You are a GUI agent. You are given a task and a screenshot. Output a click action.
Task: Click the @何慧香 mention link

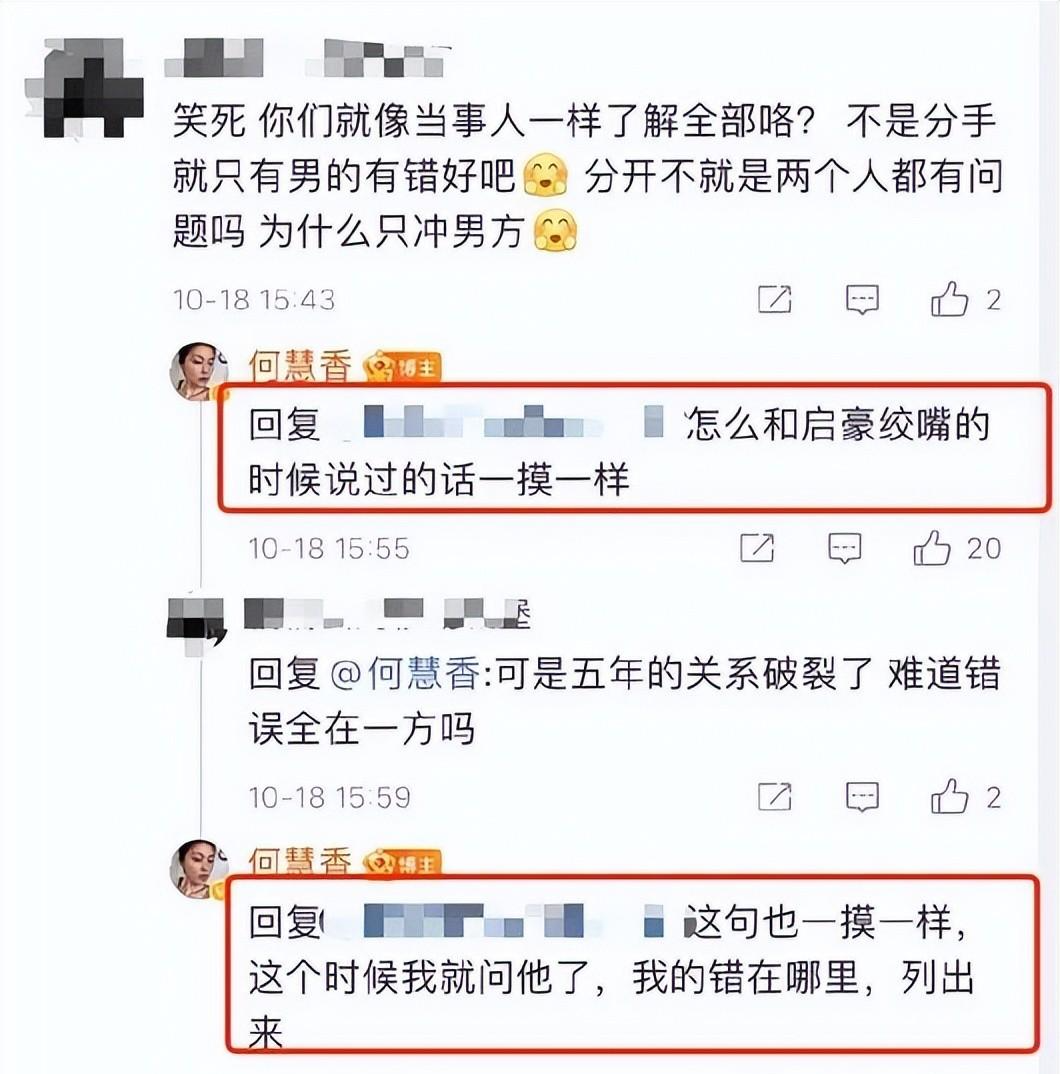(x=405, y=673)
